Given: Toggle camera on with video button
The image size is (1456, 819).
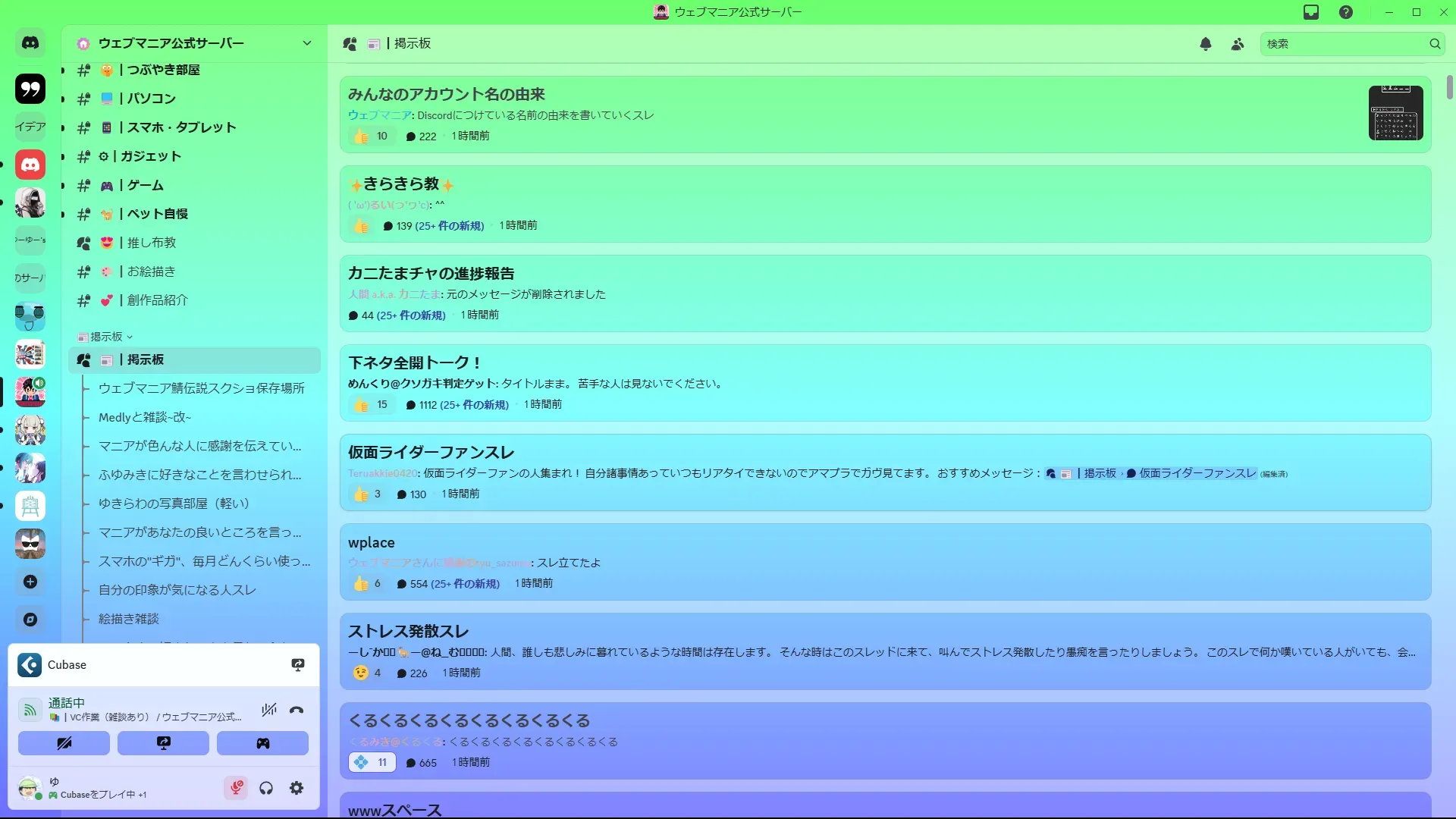Looking at the screenshot, I should coord(64,743).
